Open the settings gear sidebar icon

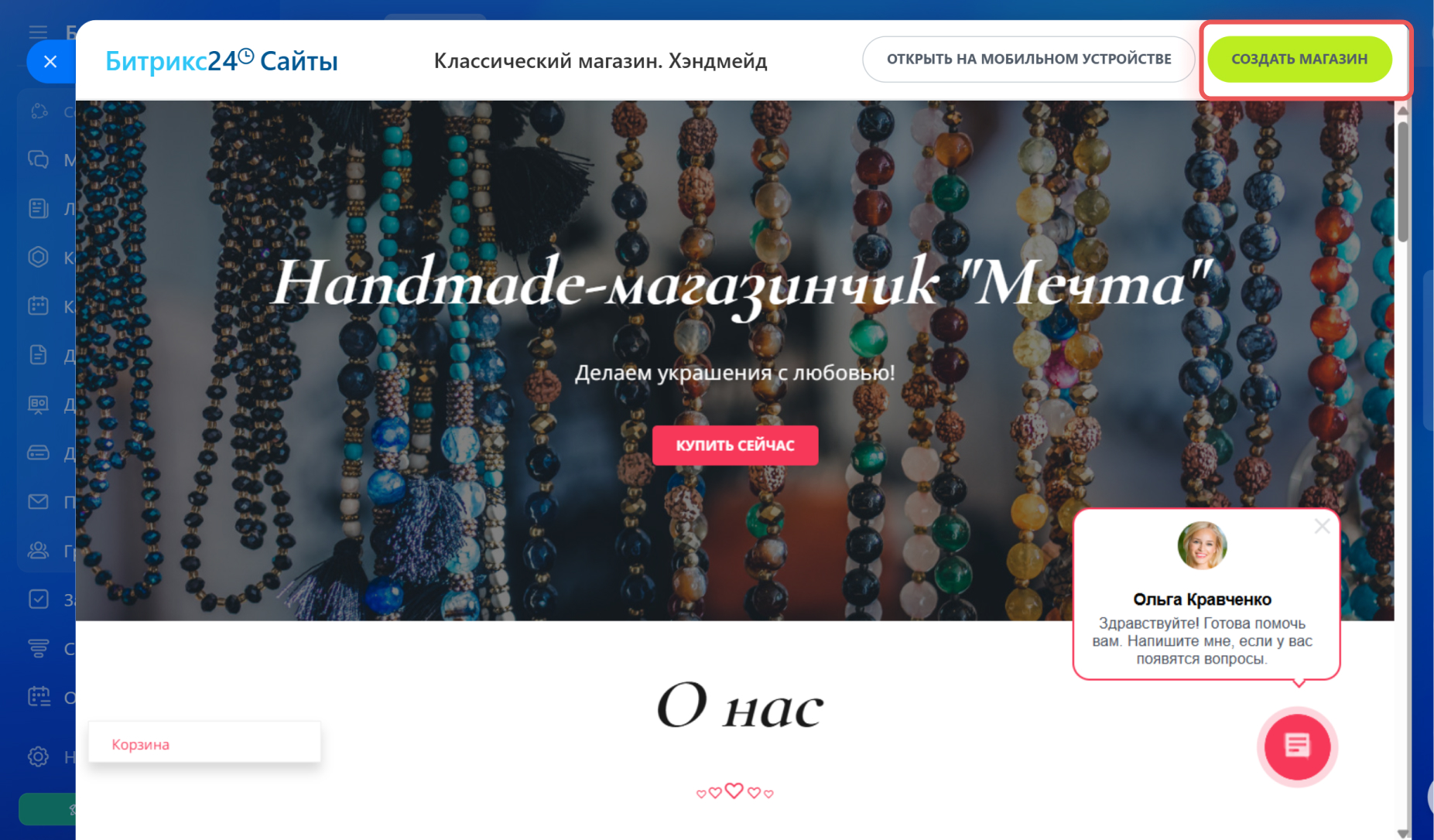[38, 756]
